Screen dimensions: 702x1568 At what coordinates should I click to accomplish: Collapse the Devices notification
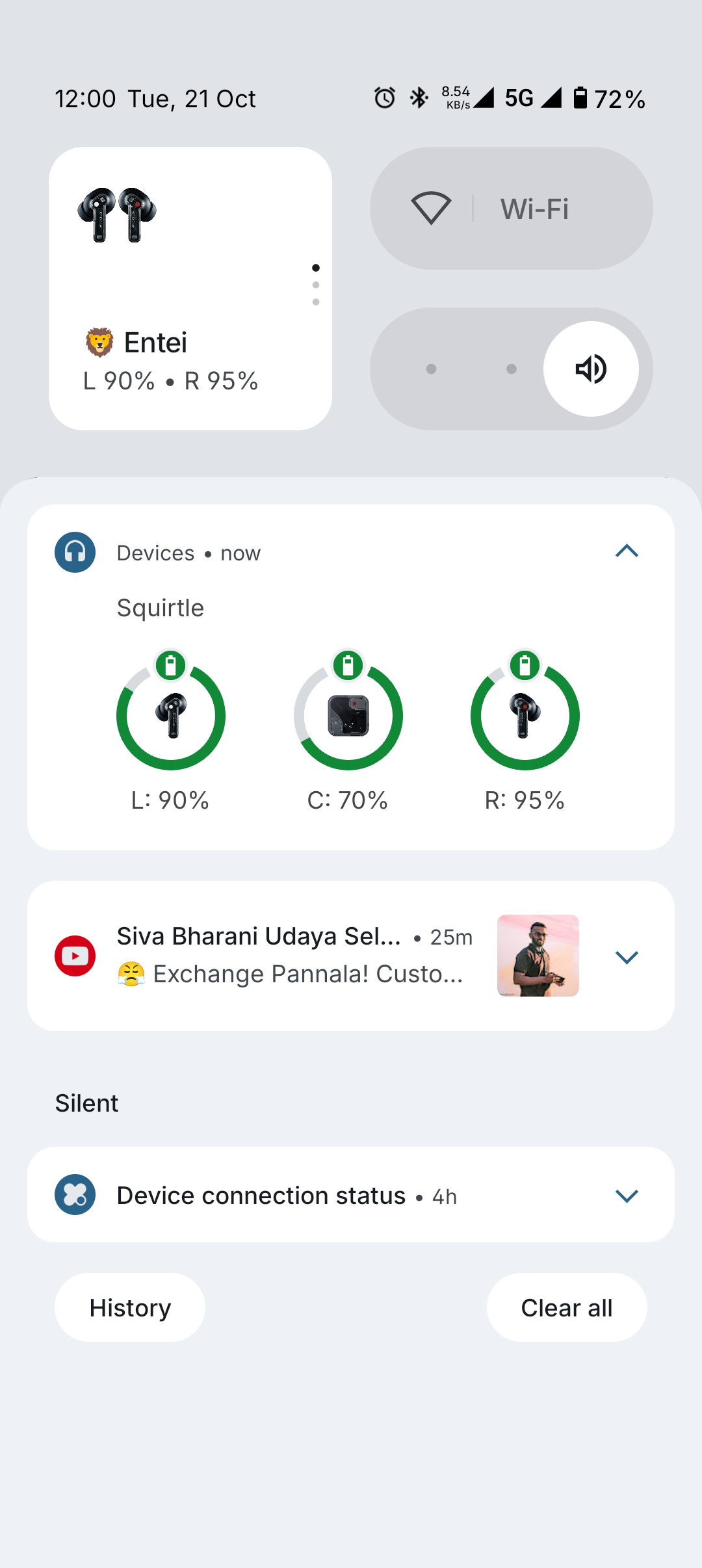pyautogui.click(x=627, y=551)
